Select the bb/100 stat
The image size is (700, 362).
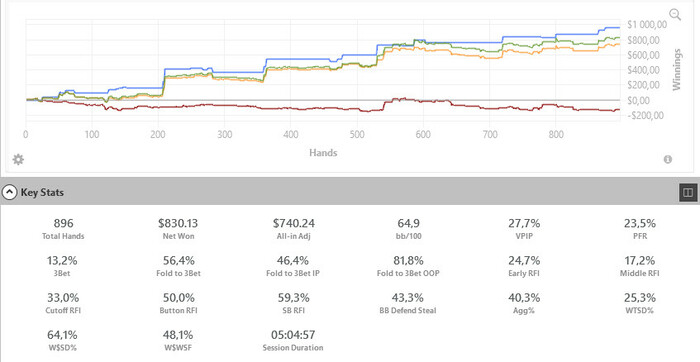(x=408, y=229)
